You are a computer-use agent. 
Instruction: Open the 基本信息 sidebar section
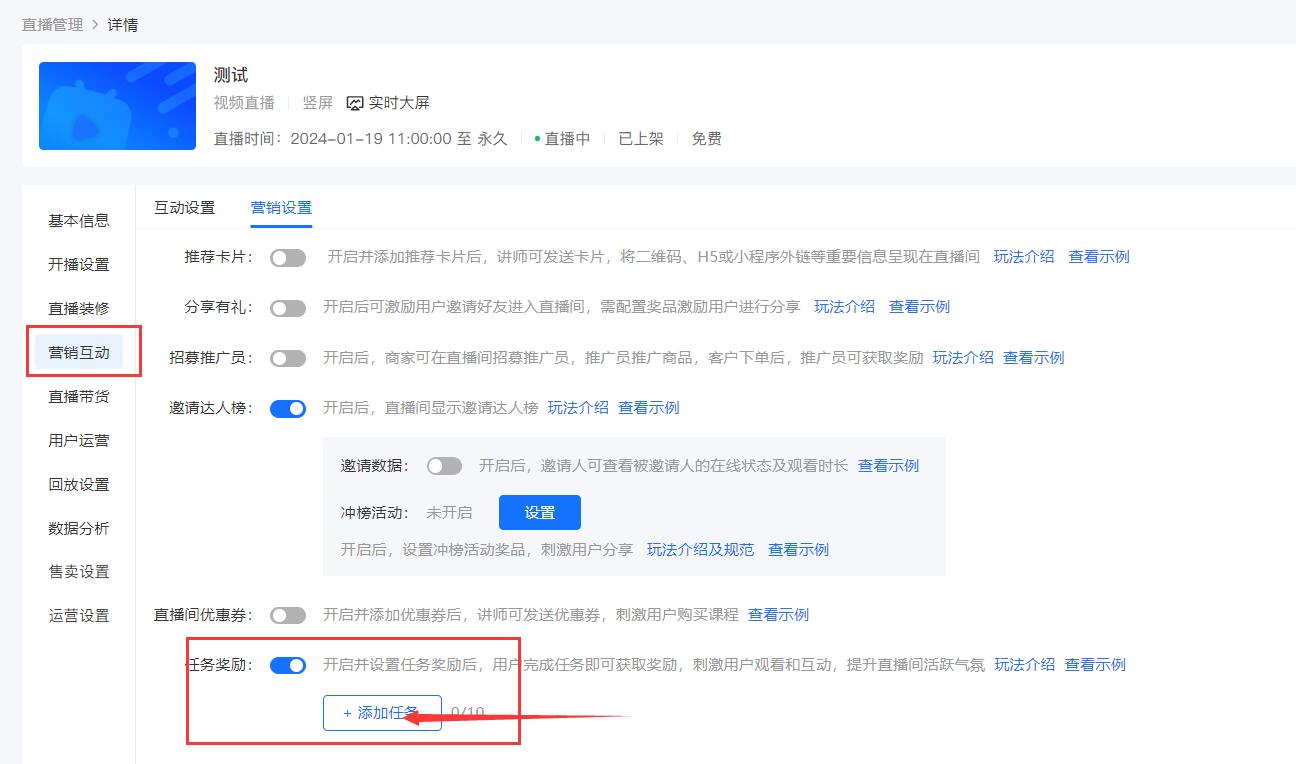[79, 220]
